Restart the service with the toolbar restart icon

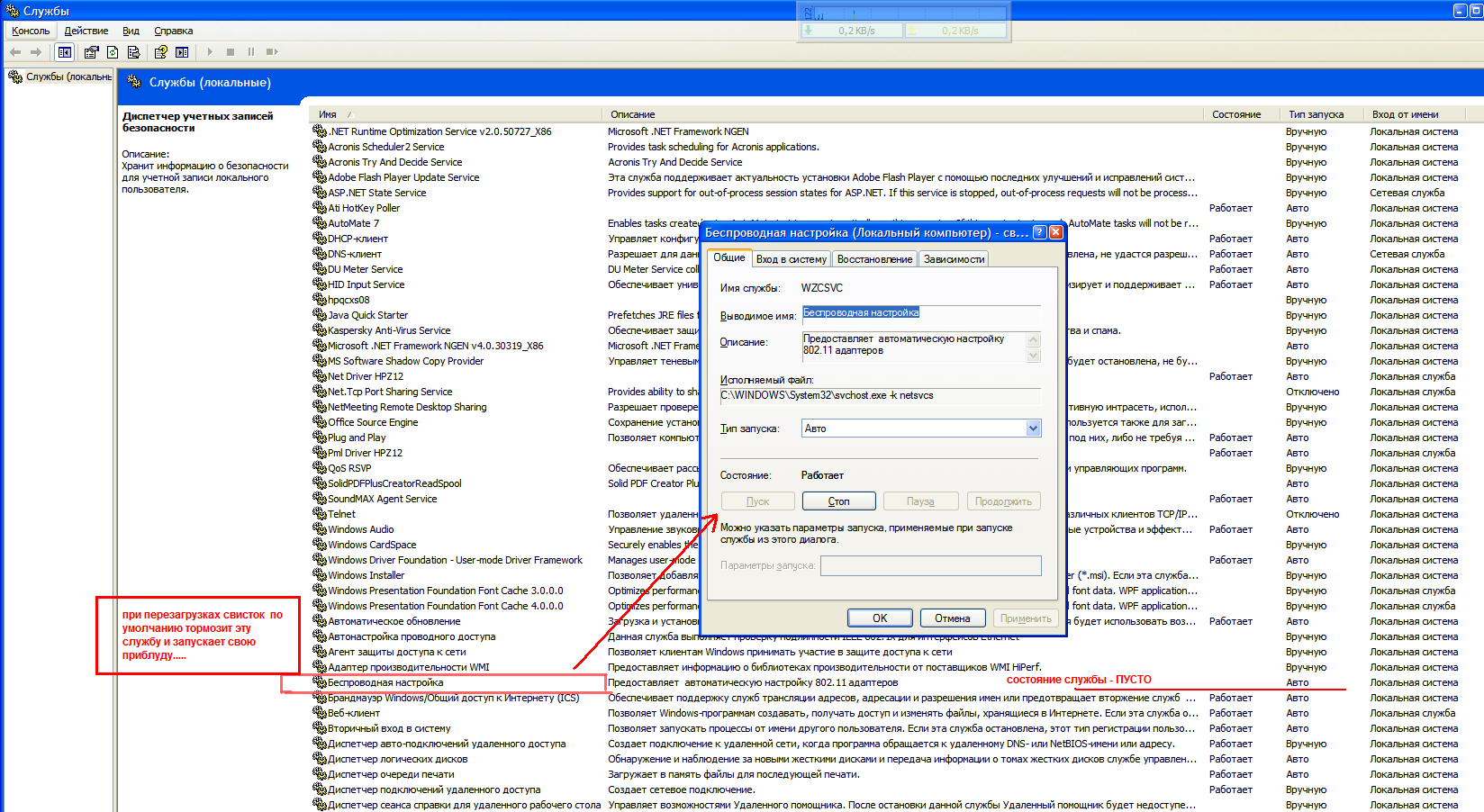point(272,52)
